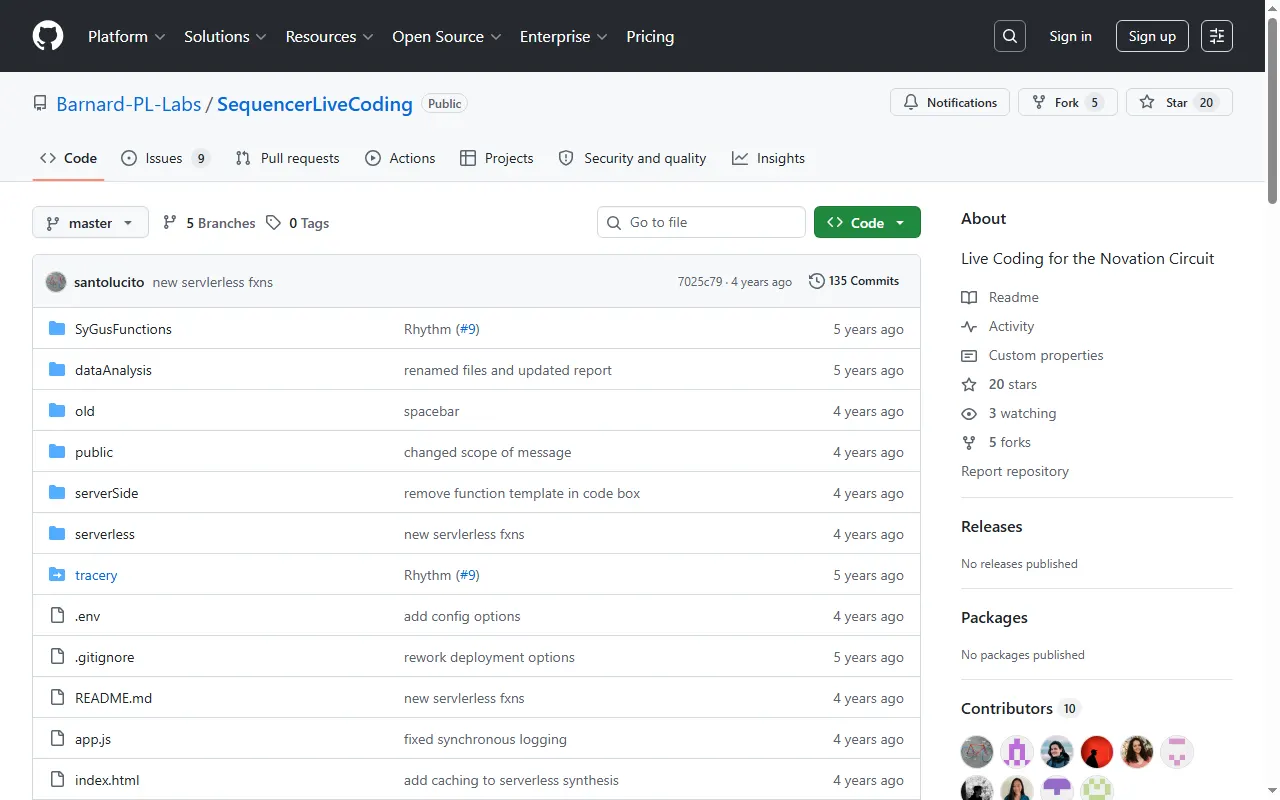1280x800 pixels.
Task: Click the repository icon beside Barnard-PL-Labs
Action: tap(40, 104)
